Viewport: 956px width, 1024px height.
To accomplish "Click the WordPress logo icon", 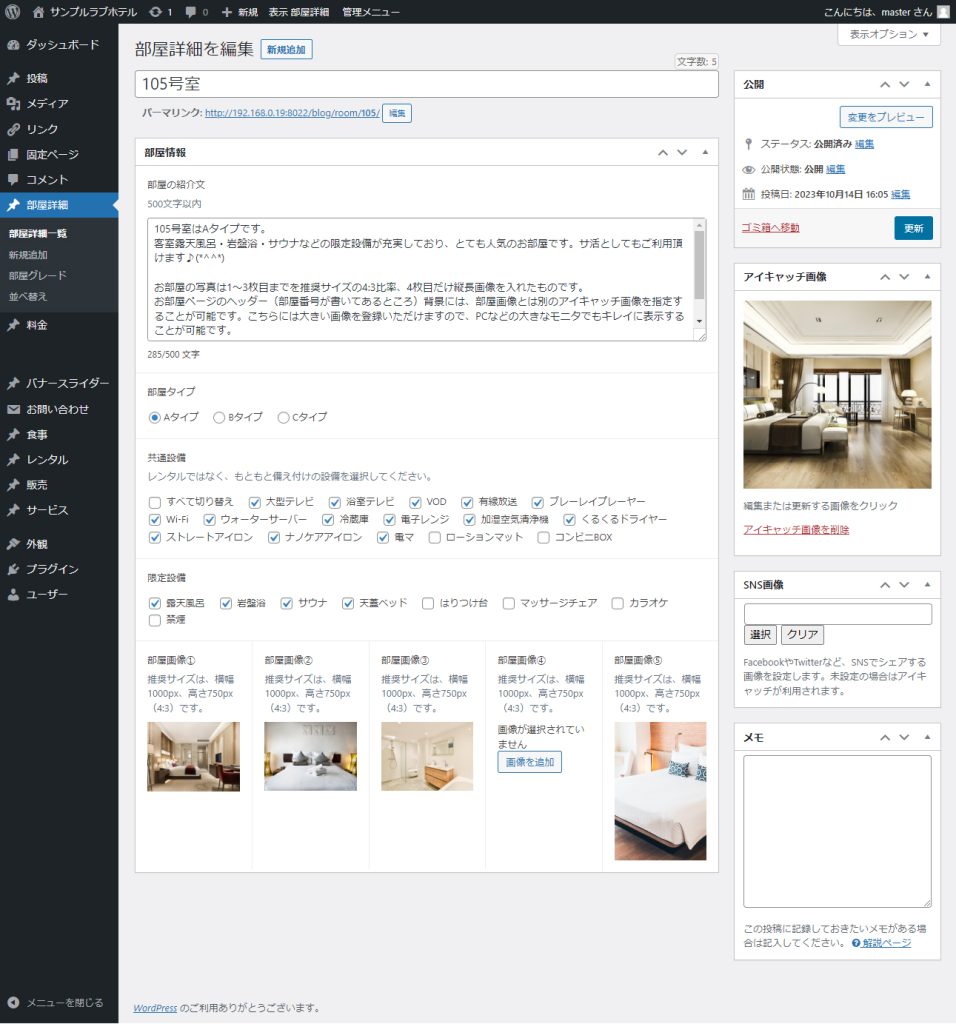I will 13,12.
